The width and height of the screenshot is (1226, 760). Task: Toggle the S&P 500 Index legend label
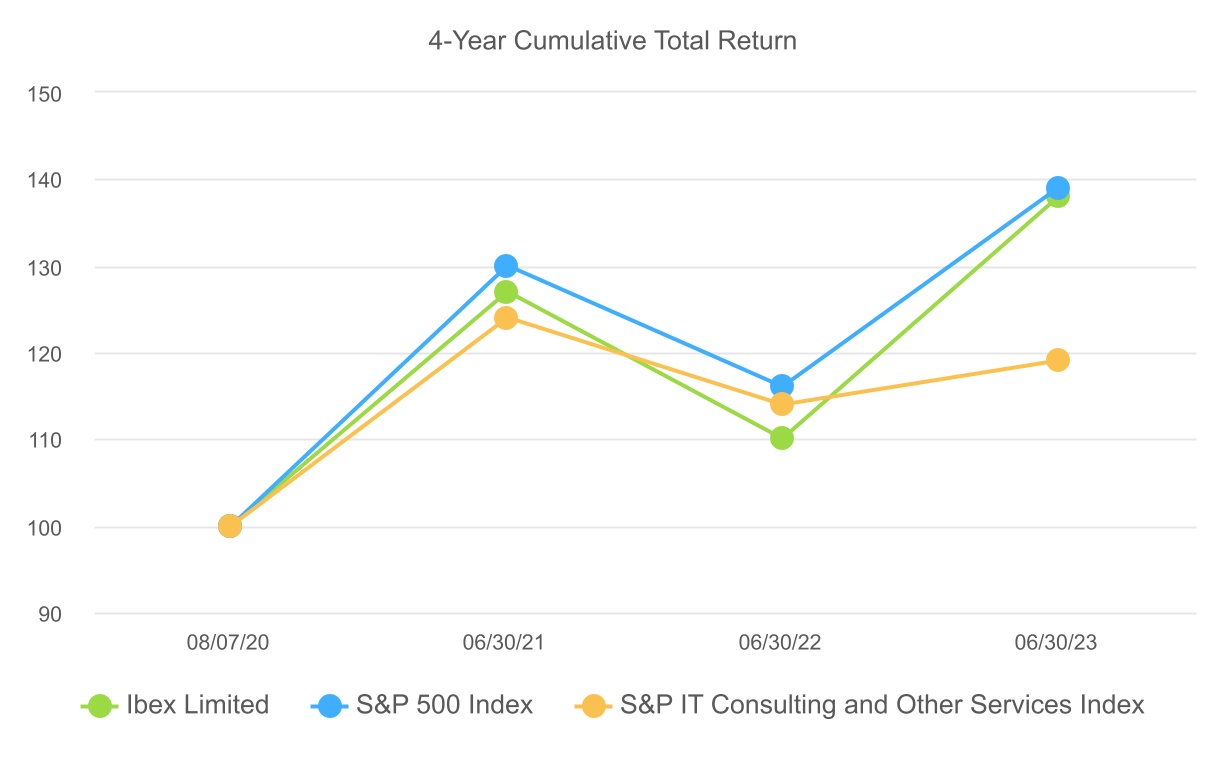point(444,705)
